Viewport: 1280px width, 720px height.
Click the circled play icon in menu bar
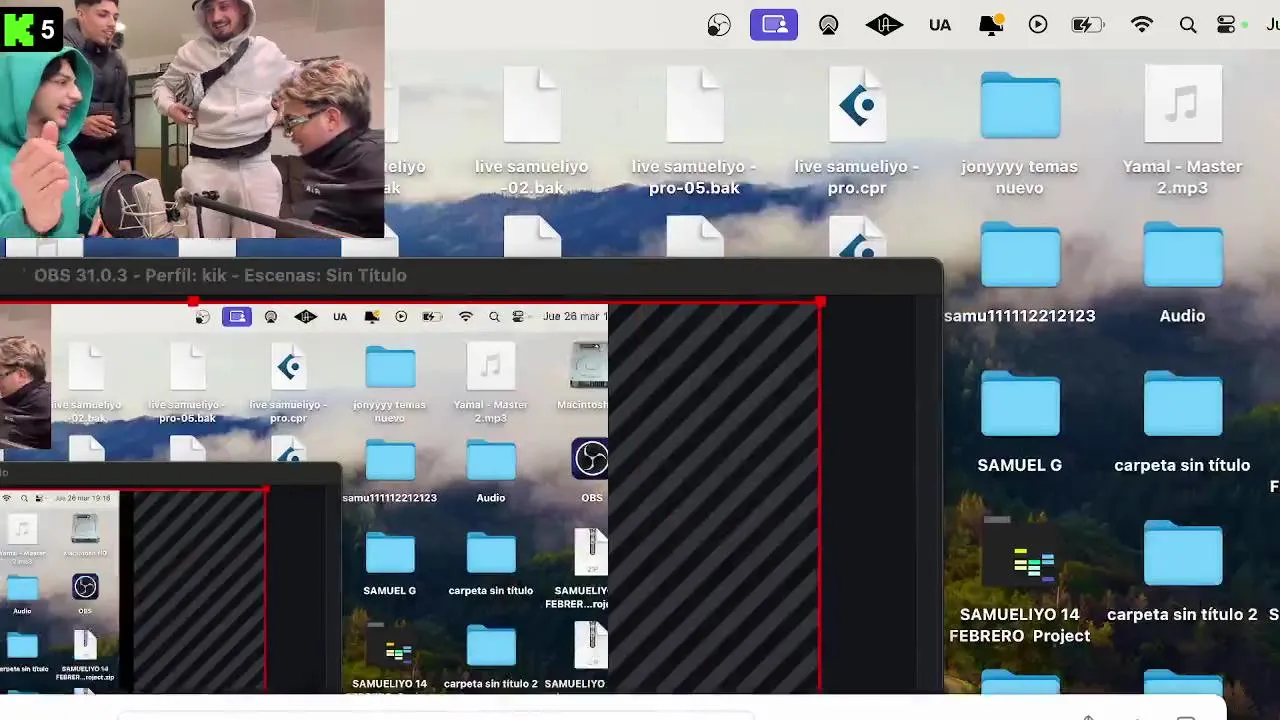1038,25
